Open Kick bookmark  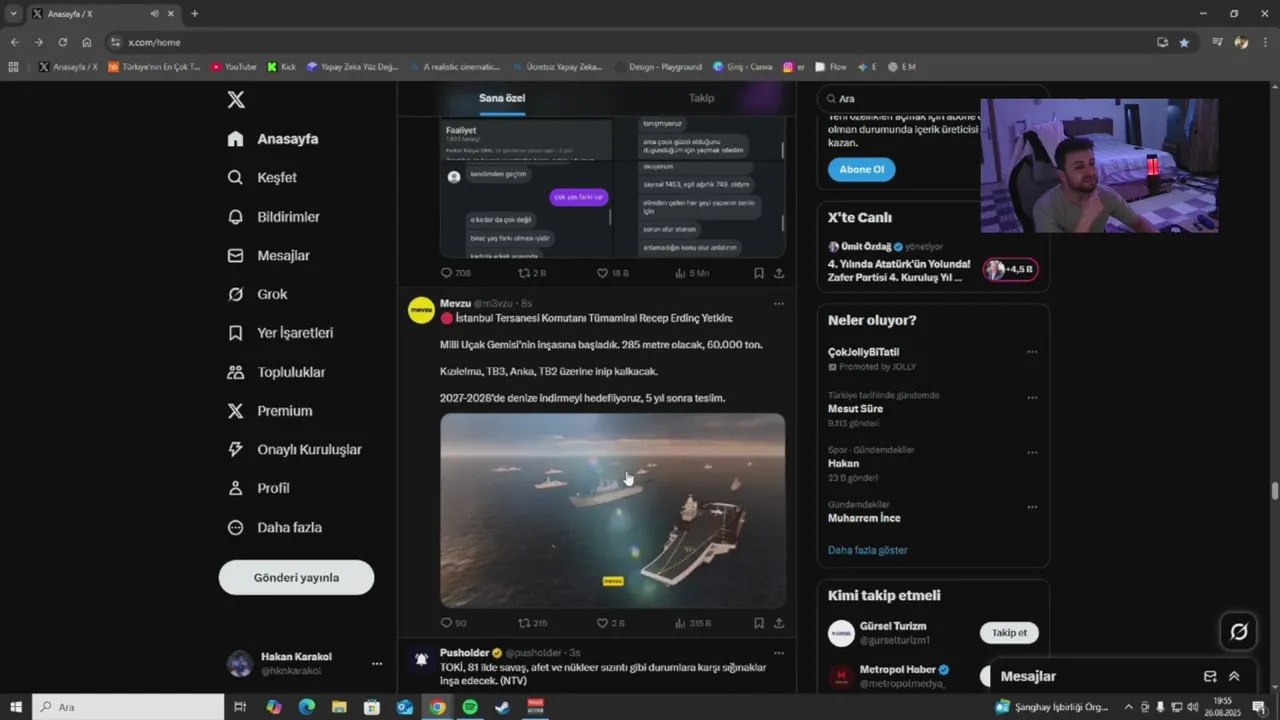click(281, 67)
